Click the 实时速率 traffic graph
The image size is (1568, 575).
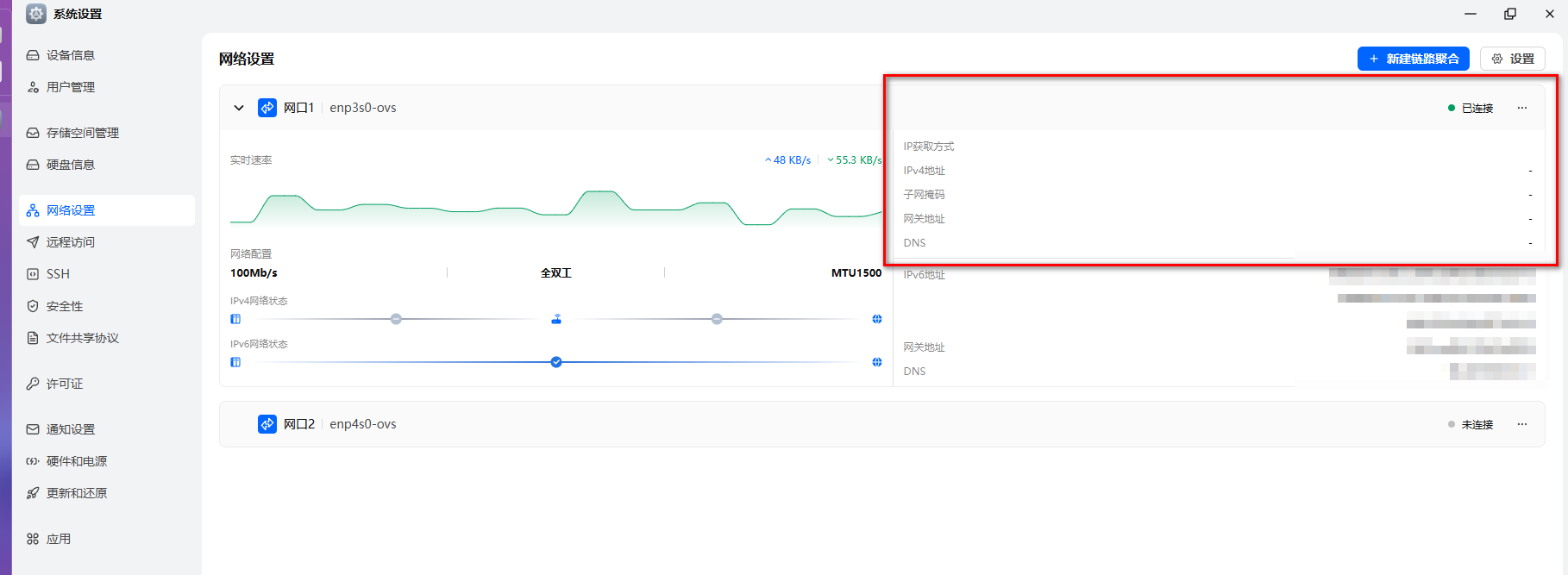click(556, 208)
